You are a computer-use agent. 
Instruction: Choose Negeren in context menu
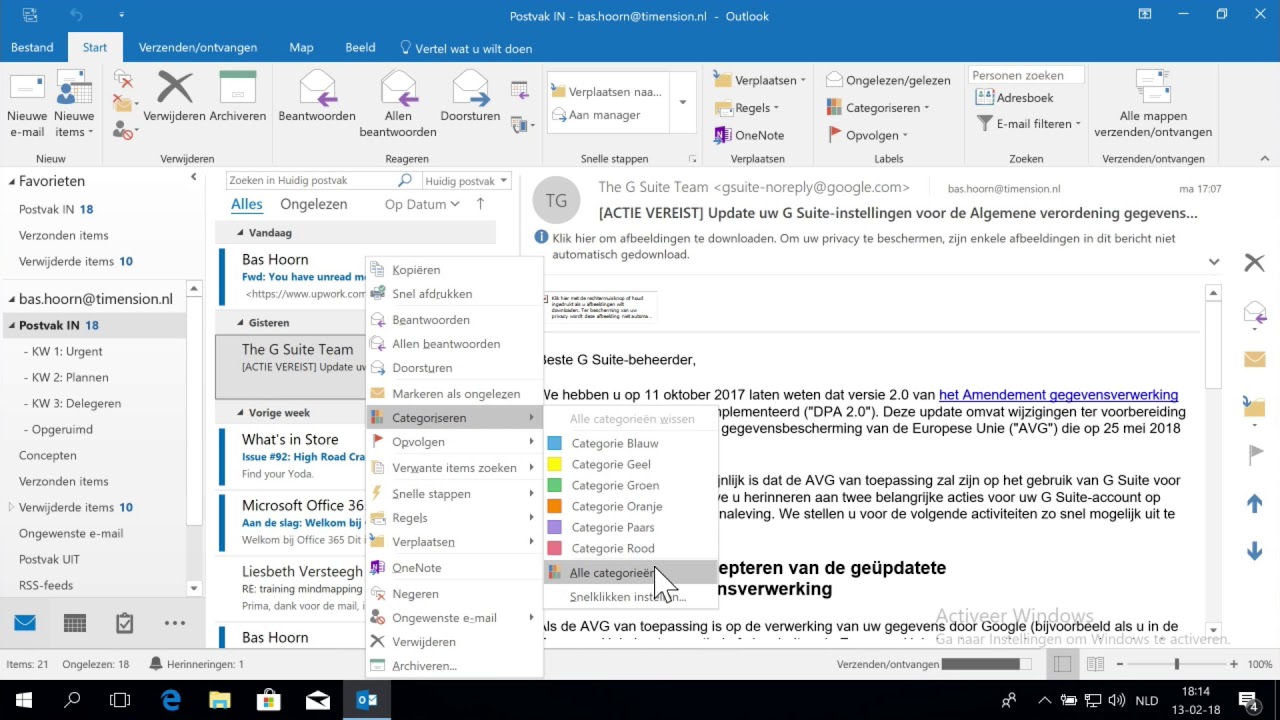click(454, 594)
